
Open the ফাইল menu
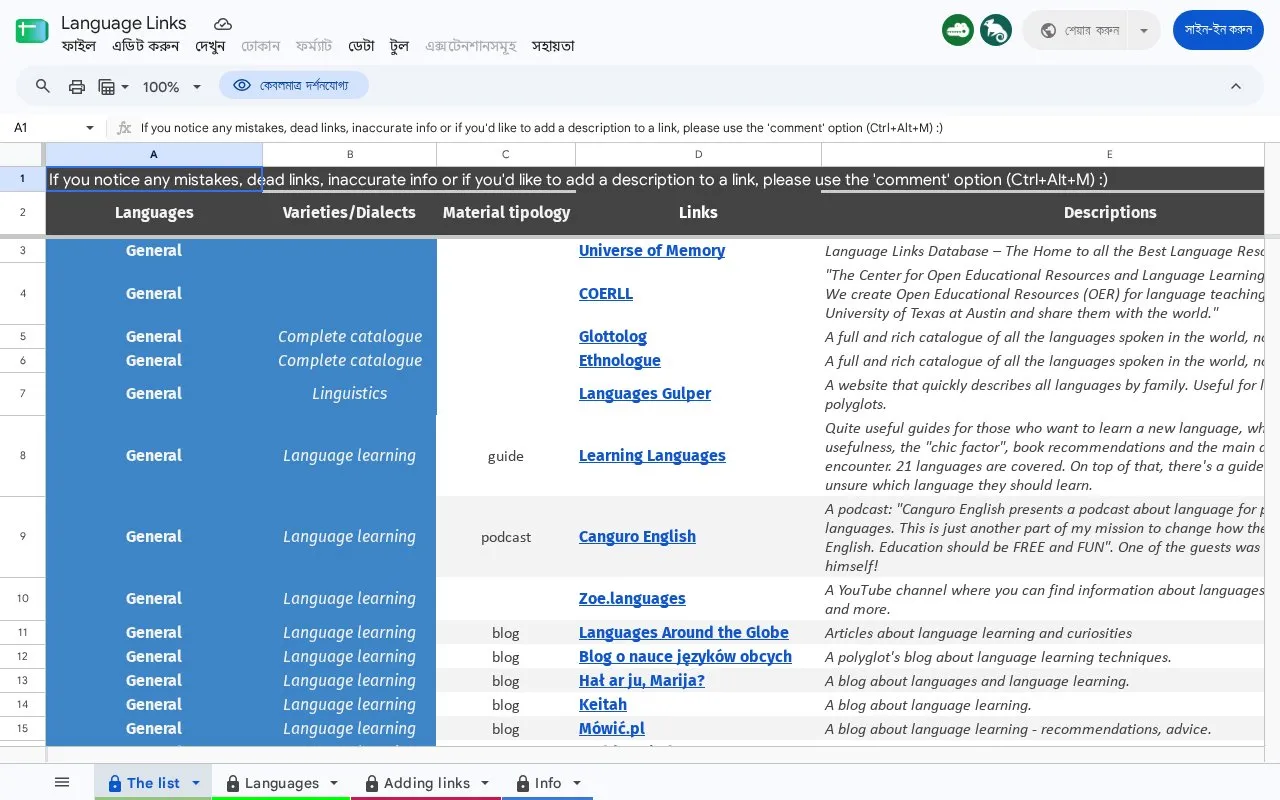point(79,46)
